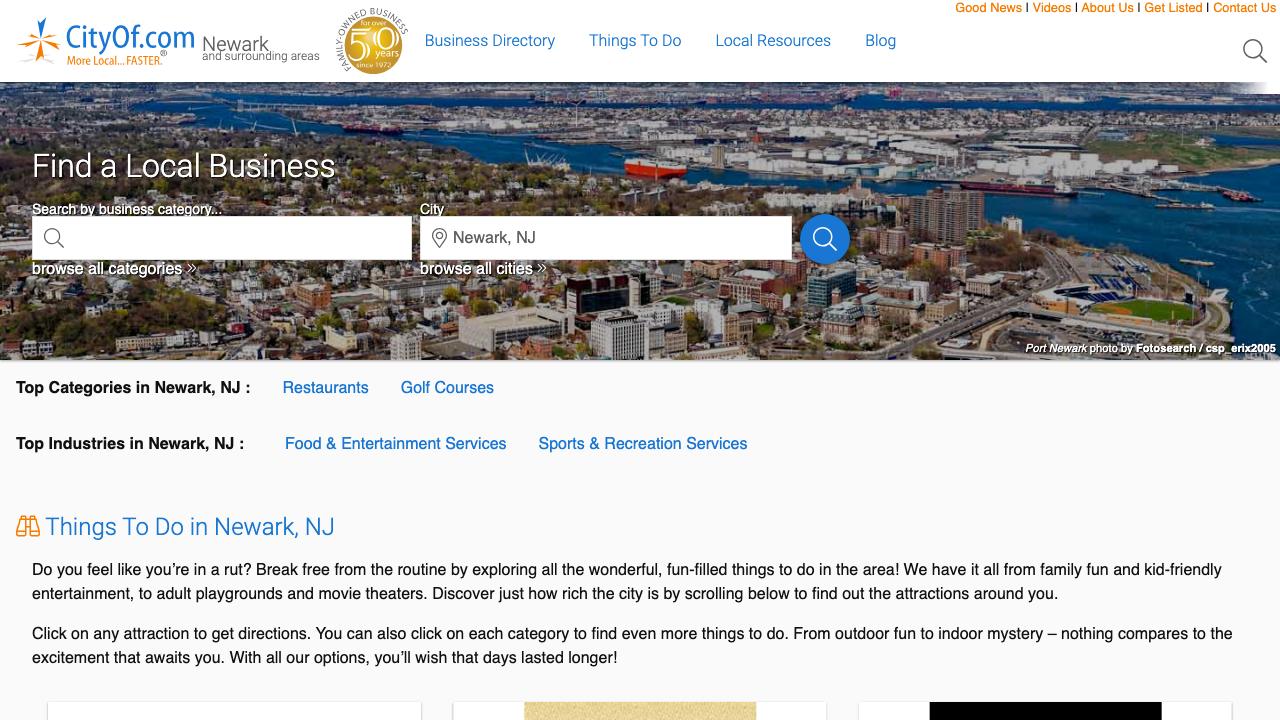Click the location pin icon in City field
The height and width of the screenshot is (720, 1280).
tap(439, 238)
